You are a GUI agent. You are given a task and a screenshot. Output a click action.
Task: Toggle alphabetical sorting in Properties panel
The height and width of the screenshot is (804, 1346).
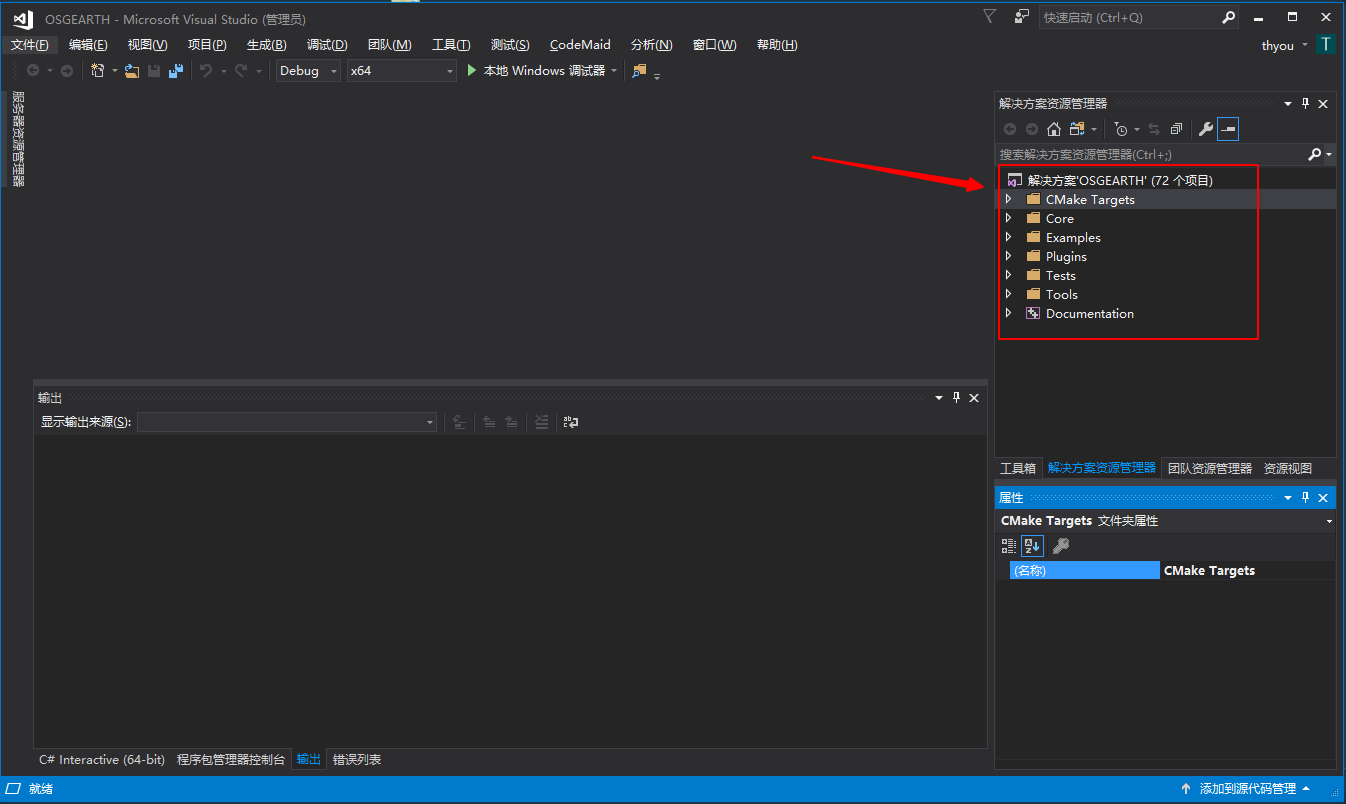click(1032, 546)
